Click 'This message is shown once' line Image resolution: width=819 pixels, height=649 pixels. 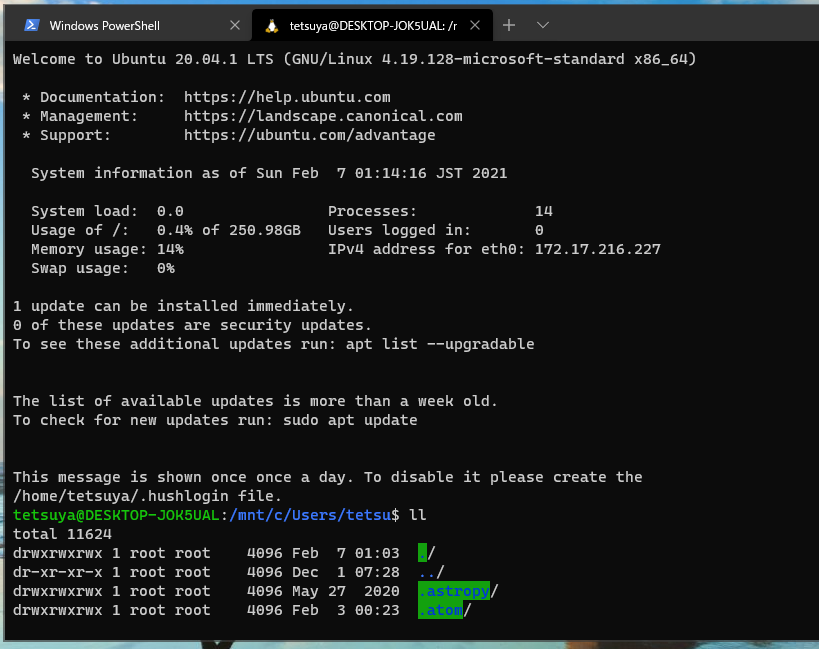point(327,477)
